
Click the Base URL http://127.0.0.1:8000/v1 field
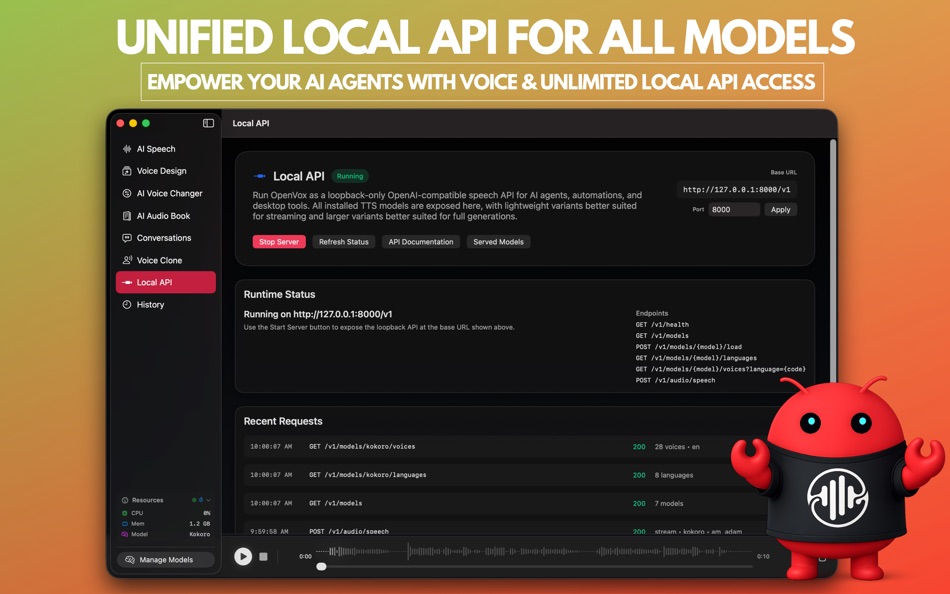(x=736, y=190)
